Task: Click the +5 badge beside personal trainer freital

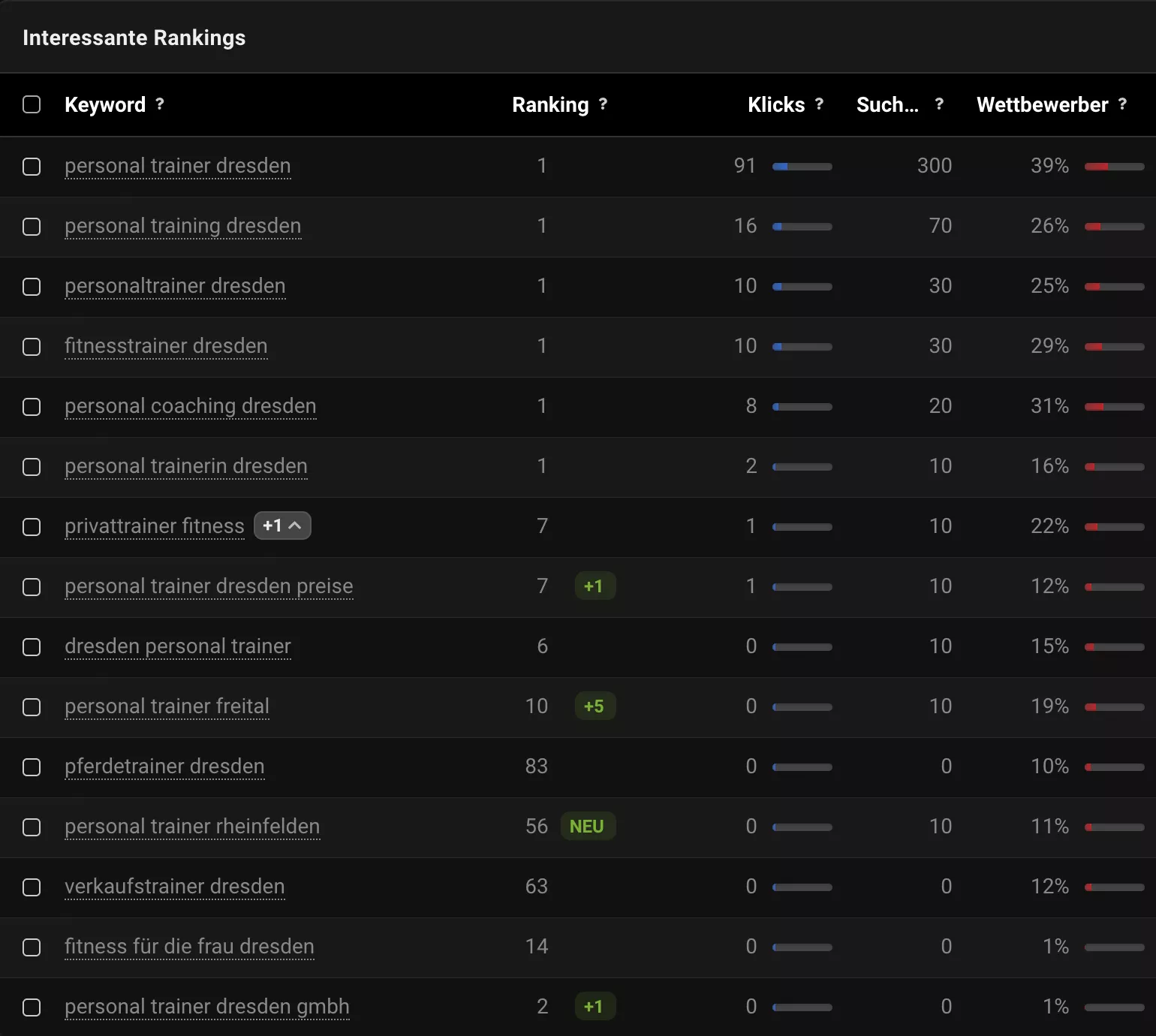Action: tap(595, 706)
